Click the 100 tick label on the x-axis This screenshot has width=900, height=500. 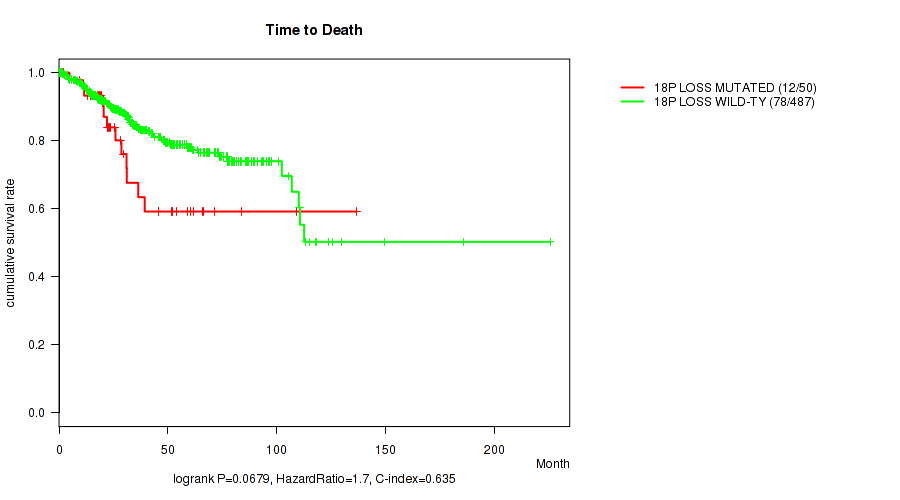click(277, 444)
